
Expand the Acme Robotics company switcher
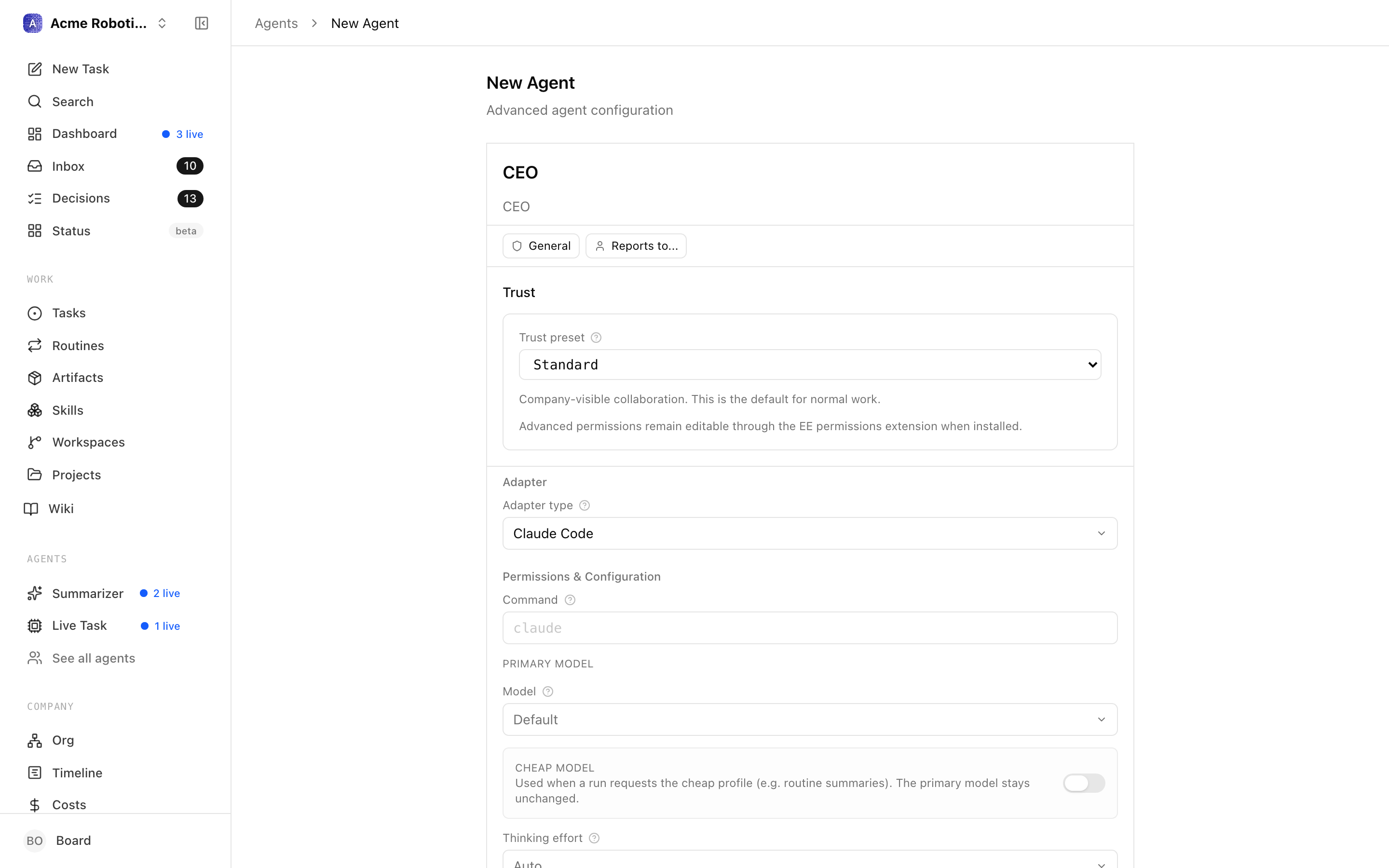[x=162, y=23]
